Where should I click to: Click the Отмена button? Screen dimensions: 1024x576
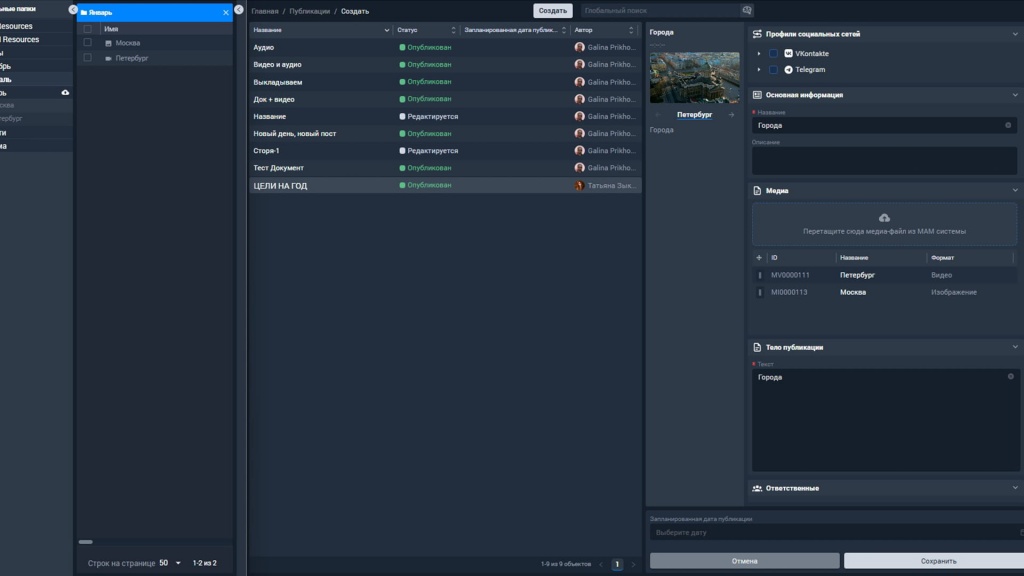tap(744, 561)
